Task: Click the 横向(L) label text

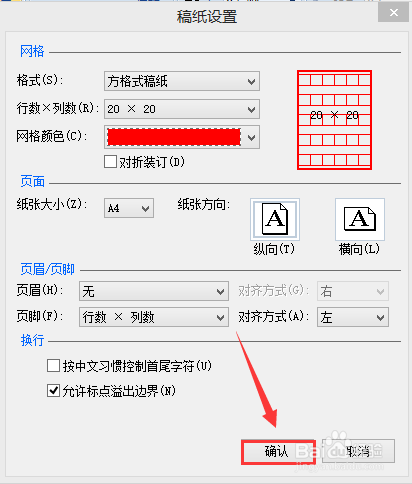Action: (x=359, y=249)
